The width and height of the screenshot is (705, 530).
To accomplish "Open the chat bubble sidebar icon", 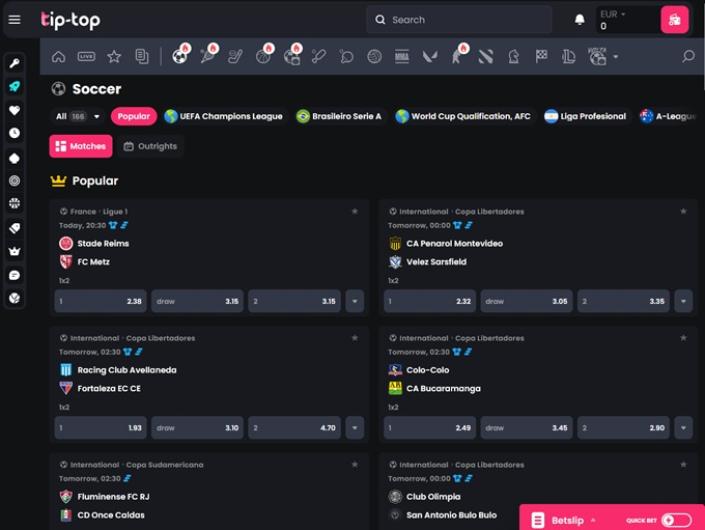I will tap(14, 275).
